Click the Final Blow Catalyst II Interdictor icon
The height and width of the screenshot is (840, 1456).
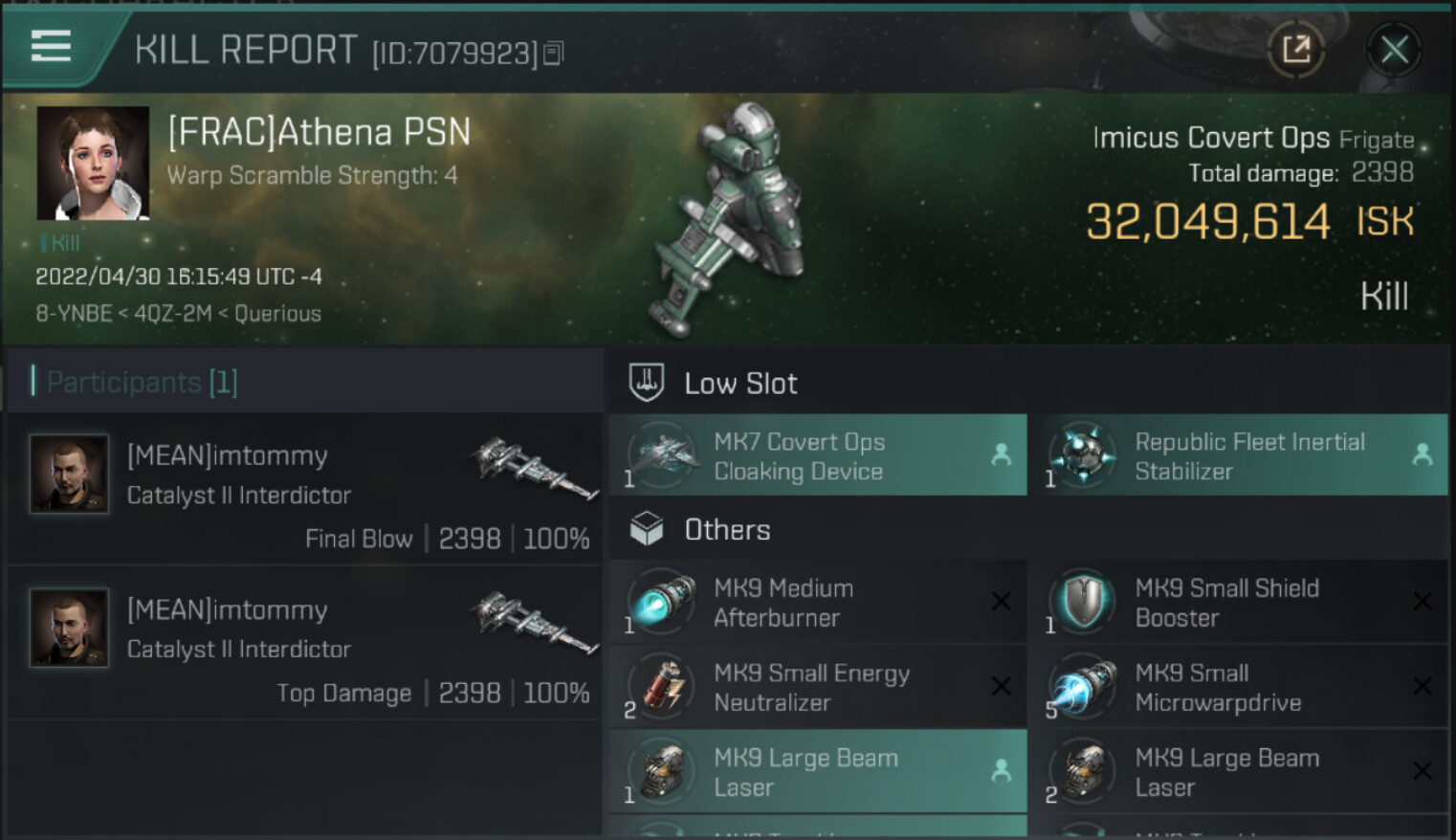pyautogui.click(x=534, y=468)
